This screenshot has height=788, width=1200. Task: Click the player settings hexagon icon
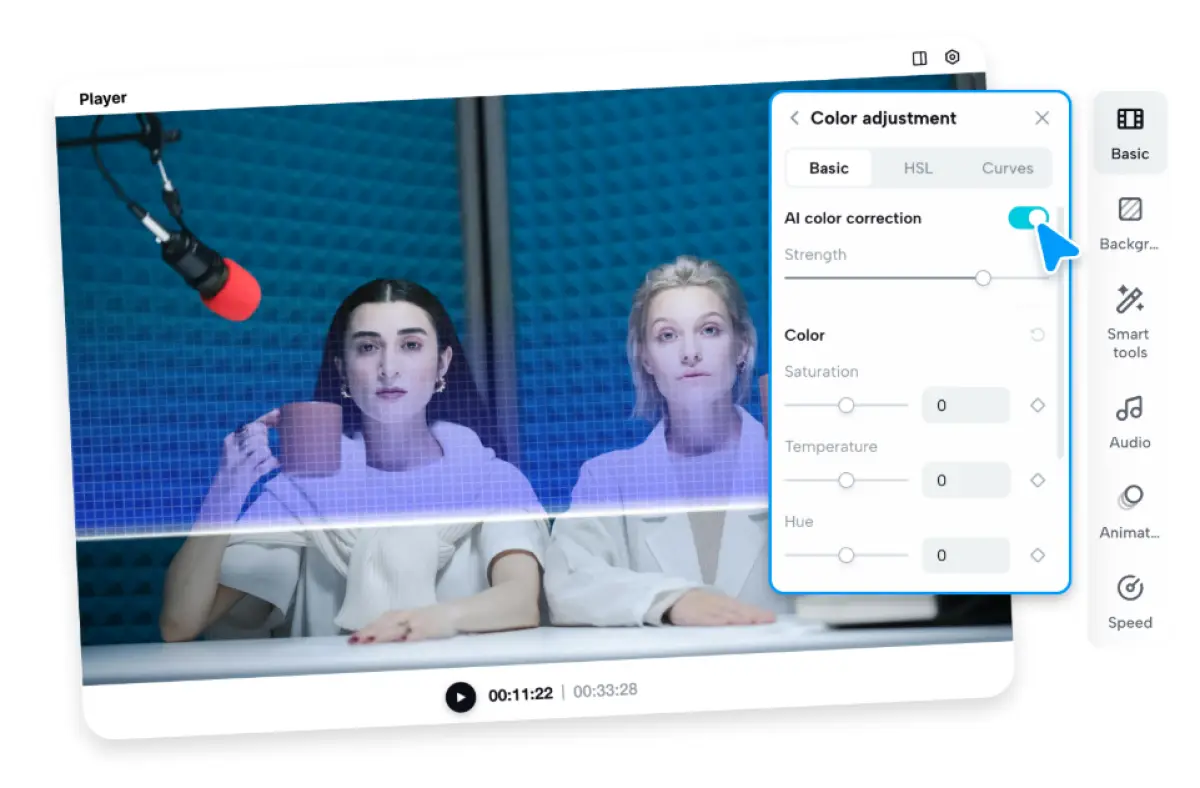(952, 58)
